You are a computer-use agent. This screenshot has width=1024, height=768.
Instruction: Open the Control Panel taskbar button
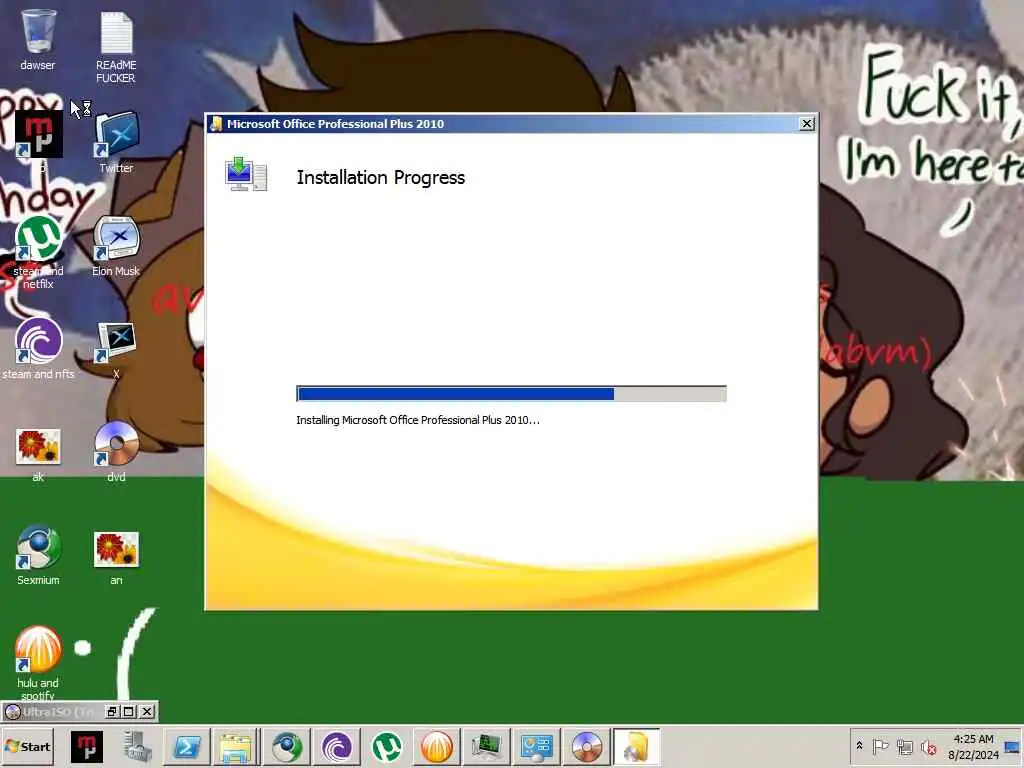pyautogui.click(x=536, y=746)
